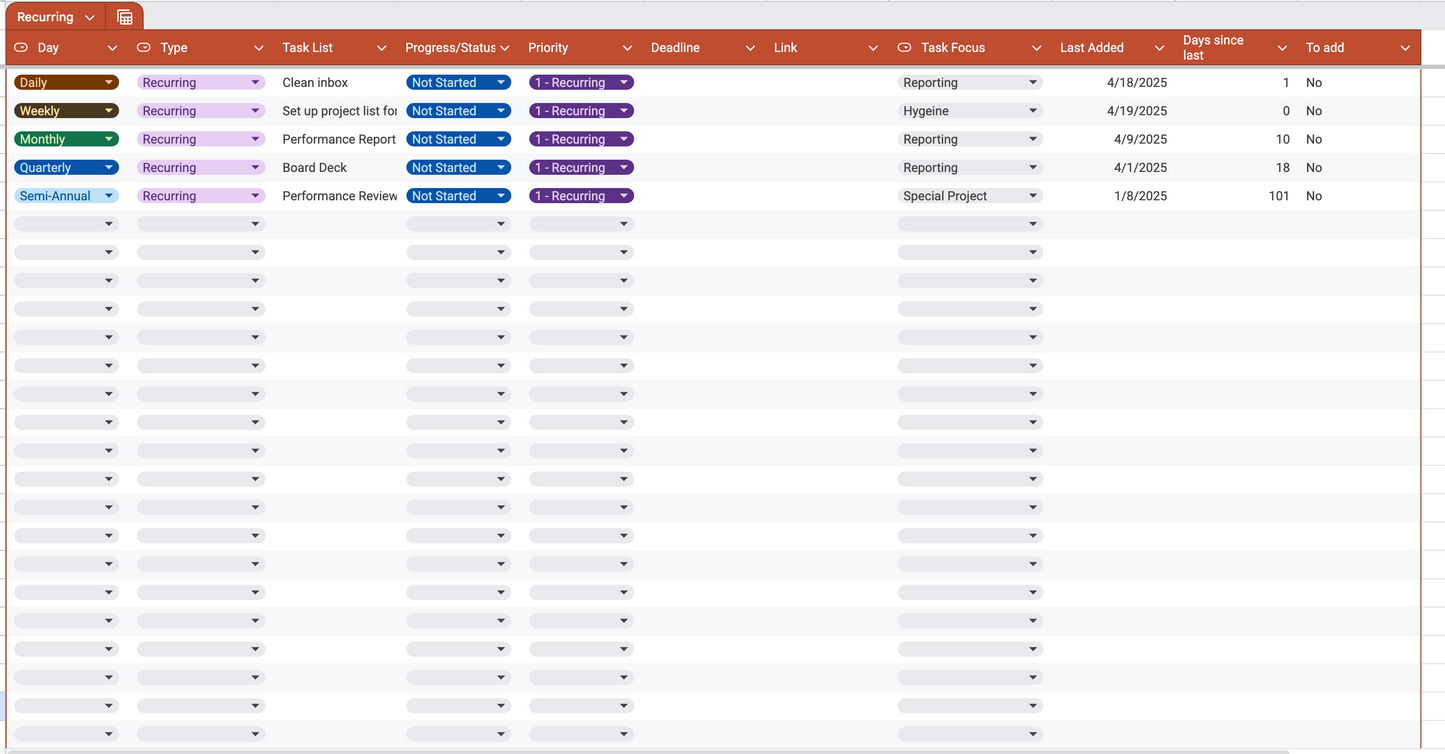This screenshot has height=754, width=1445.
Task: Open the Priority column header dropdown
Action: click(627, 47)
